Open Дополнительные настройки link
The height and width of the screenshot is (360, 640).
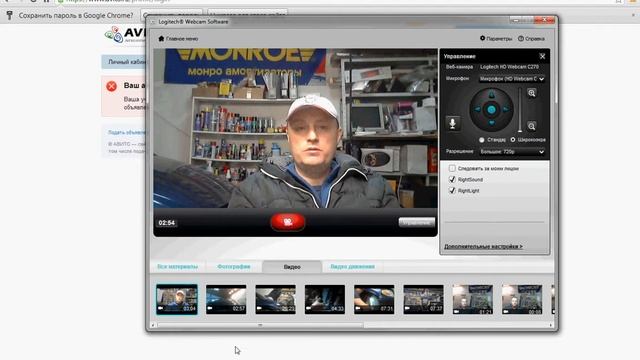pos(483,247)
